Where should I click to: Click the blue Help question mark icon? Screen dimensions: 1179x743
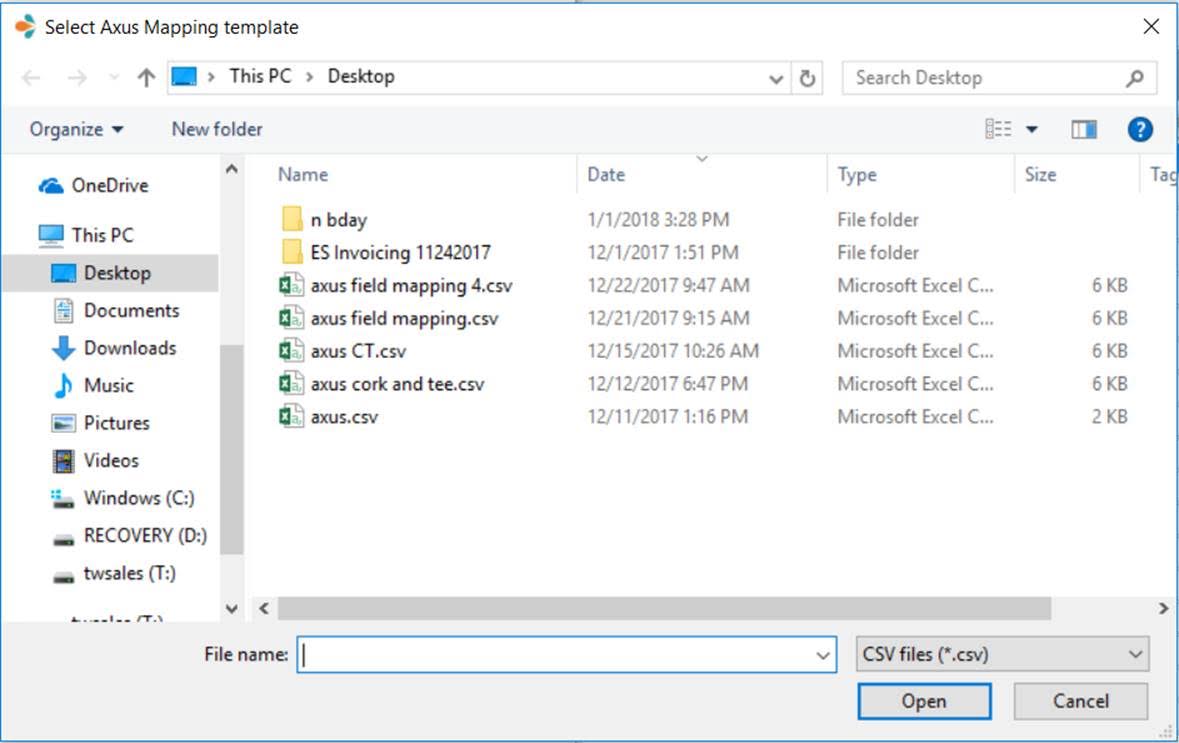[x=1140, y=129]
